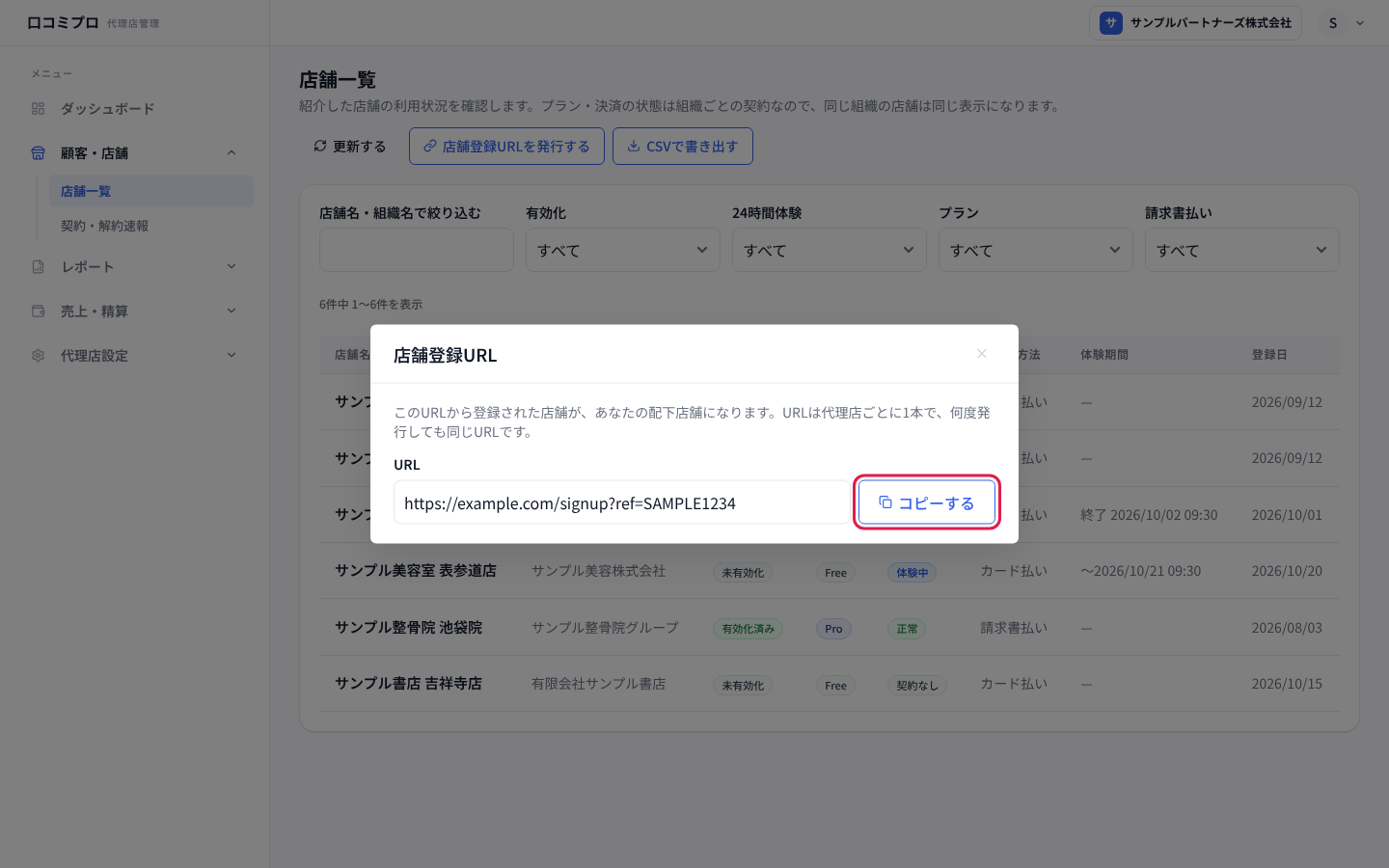Click the 顧客・店舗 store icon

38,153
